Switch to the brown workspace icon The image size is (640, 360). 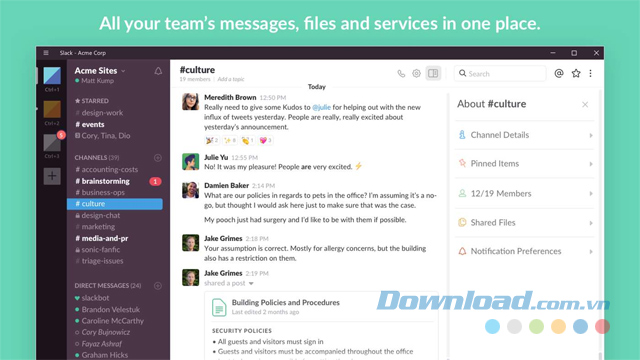[52, 109]
